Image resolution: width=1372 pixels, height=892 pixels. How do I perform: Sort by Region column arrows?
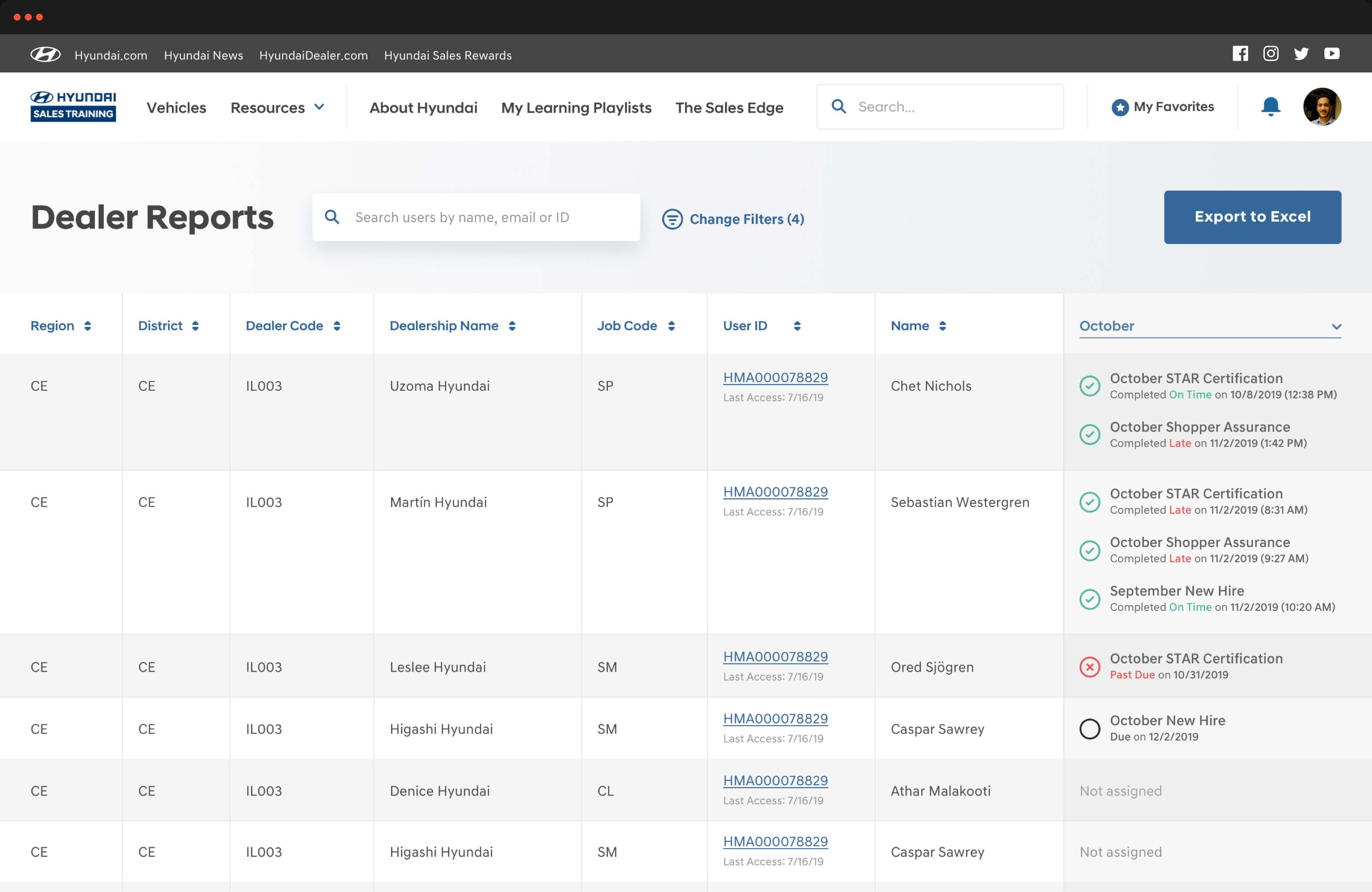tap(87, 326)
